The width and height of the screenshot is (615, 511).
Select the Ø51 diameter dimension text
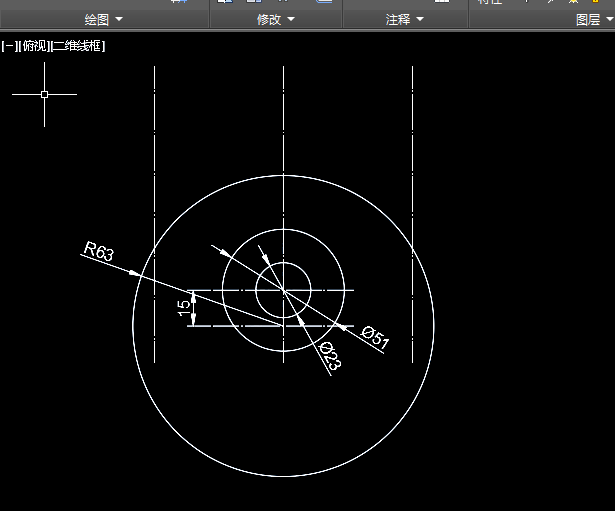click(375, 337)
